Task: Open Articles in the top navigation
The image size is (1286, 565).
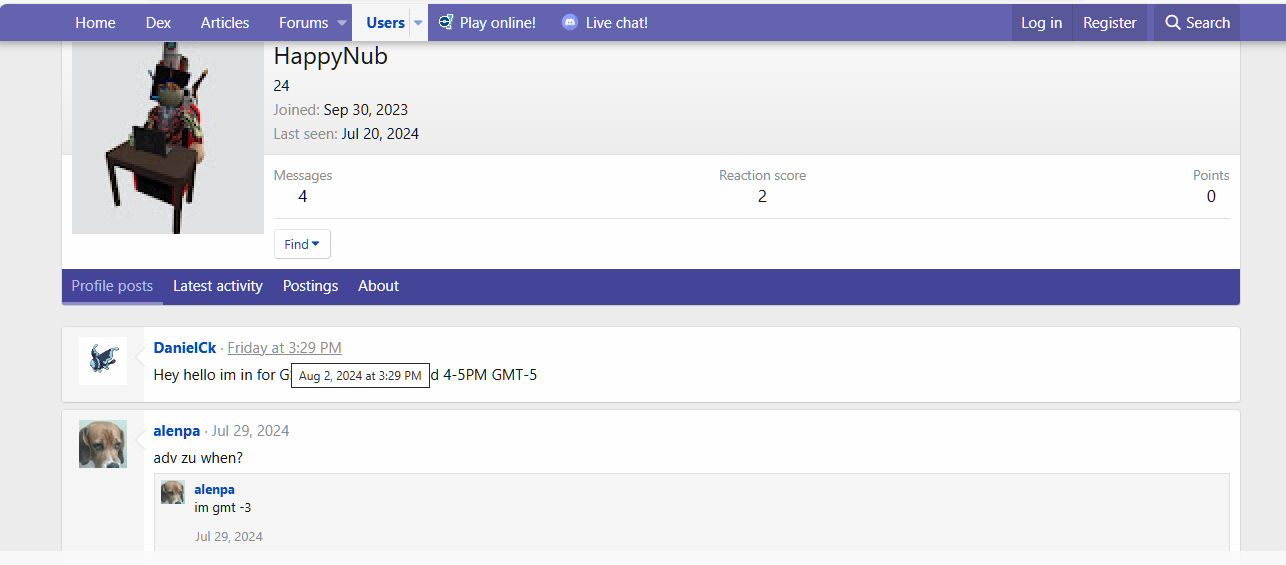Action: (225, 22)
